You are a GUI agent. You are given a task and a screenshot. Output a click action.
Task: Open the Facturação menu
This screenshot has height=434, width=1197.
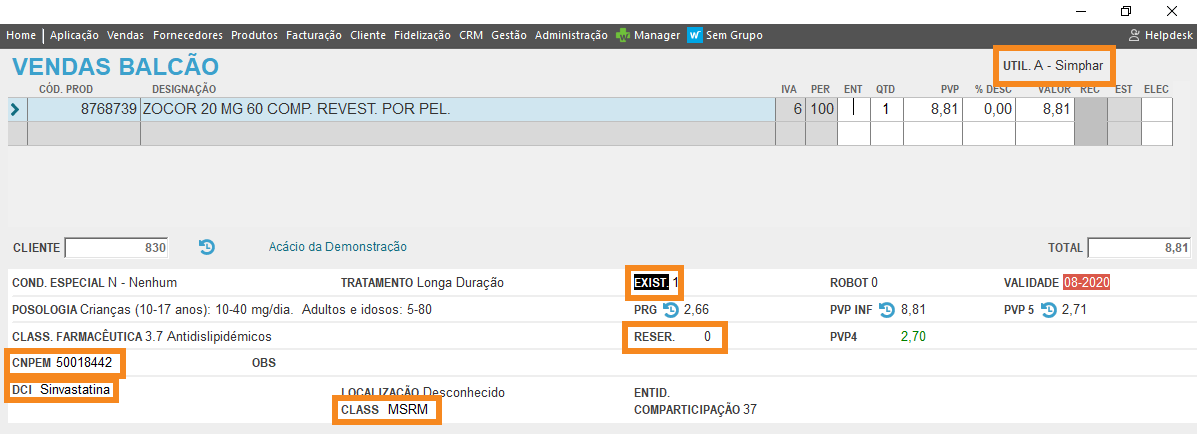pyautogui.click(x=313, y=35)
